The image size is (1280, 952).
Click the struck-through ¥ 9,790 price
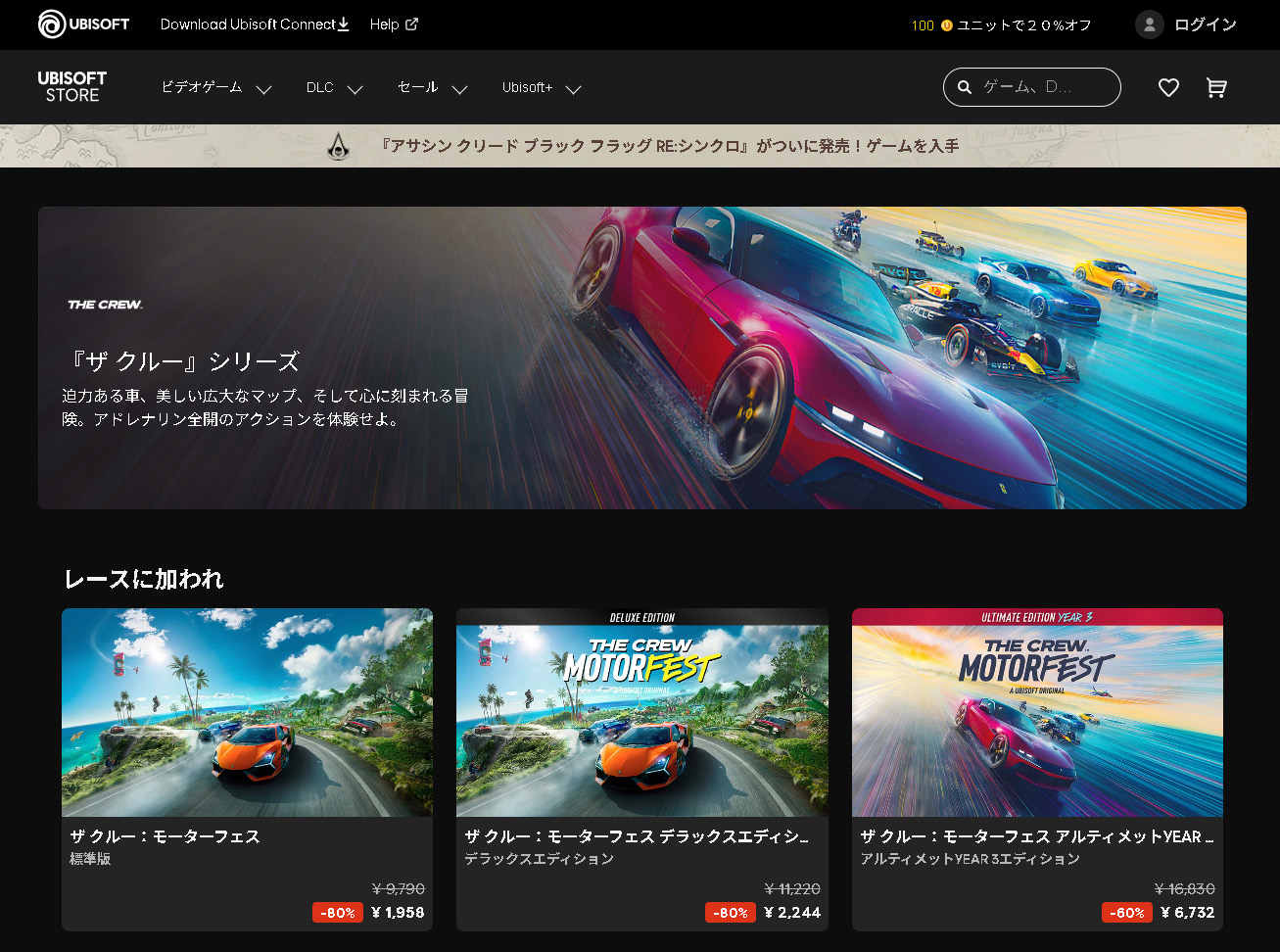(x=399, y=889)
